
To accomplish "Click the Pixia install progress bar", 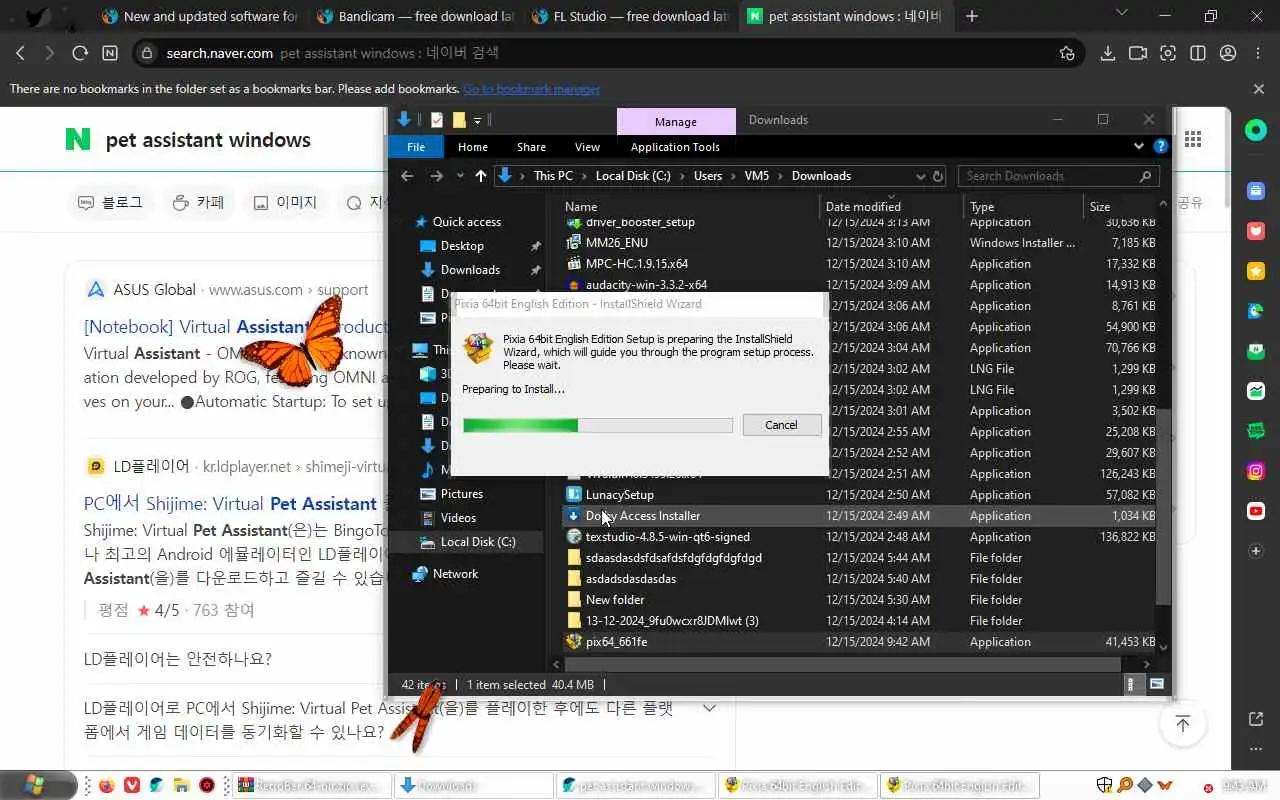I will [x=598, y=425].
